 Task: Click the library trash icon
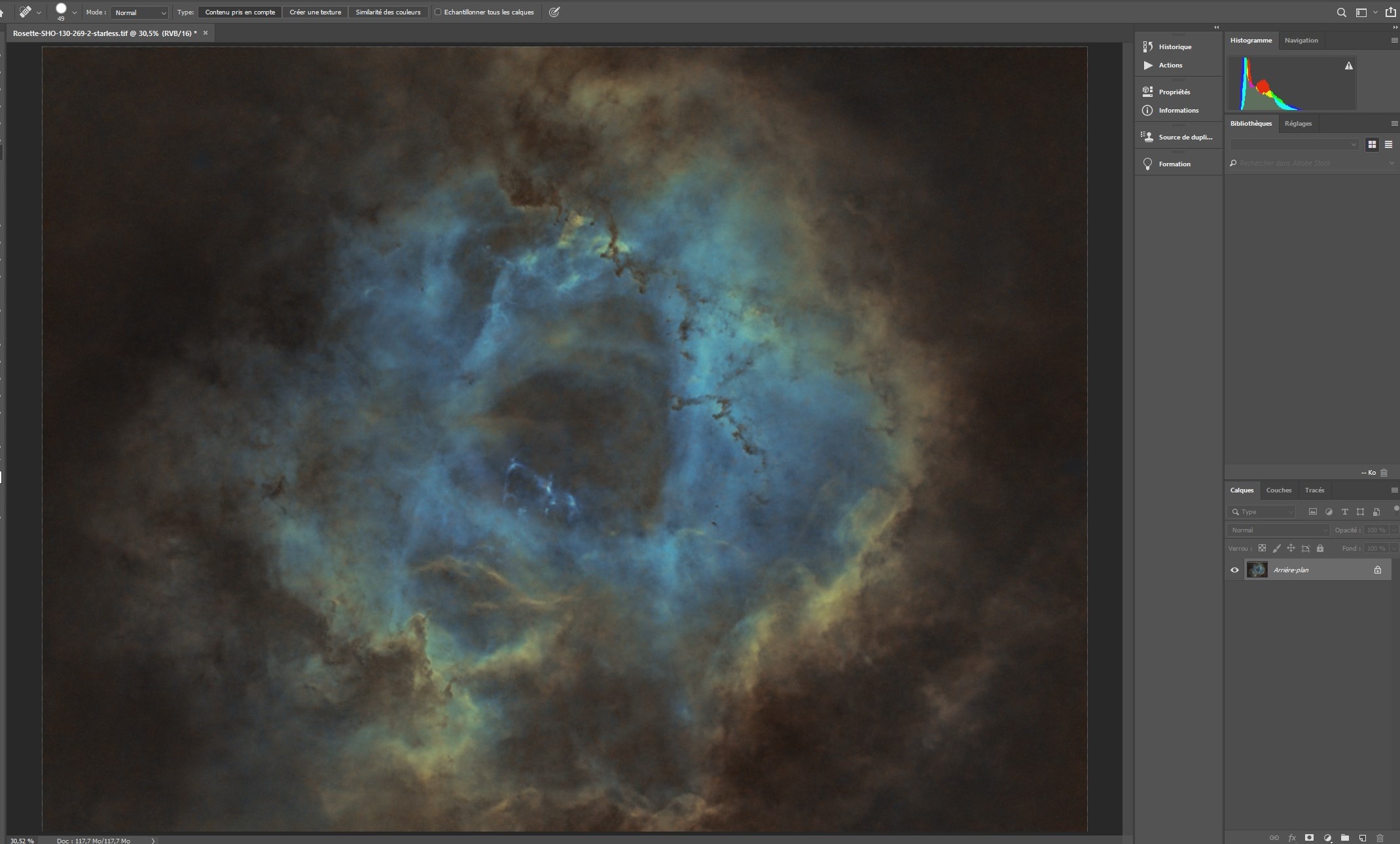[x=1384, y=472]
